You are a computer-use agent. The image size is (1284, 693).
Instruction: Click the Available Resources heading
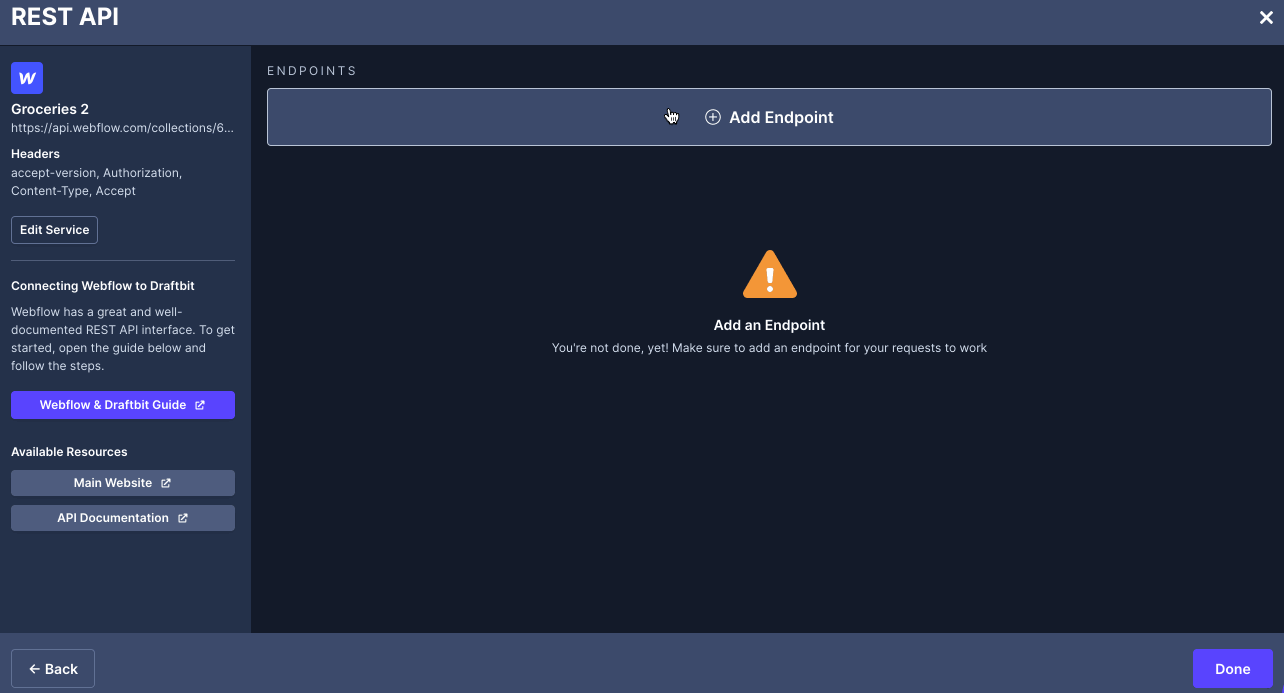pos(69,452)
